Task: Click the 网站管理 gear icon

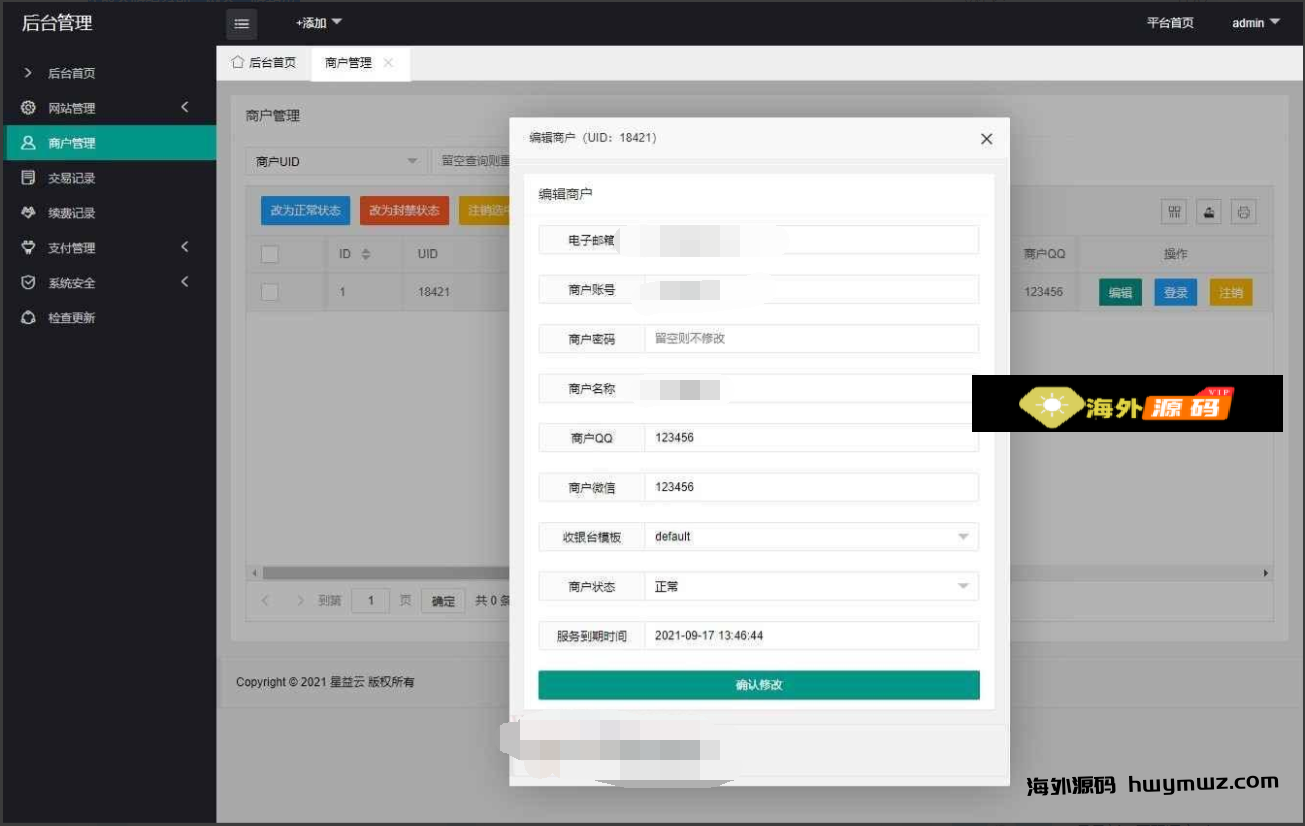Action: tap(28, 108)
